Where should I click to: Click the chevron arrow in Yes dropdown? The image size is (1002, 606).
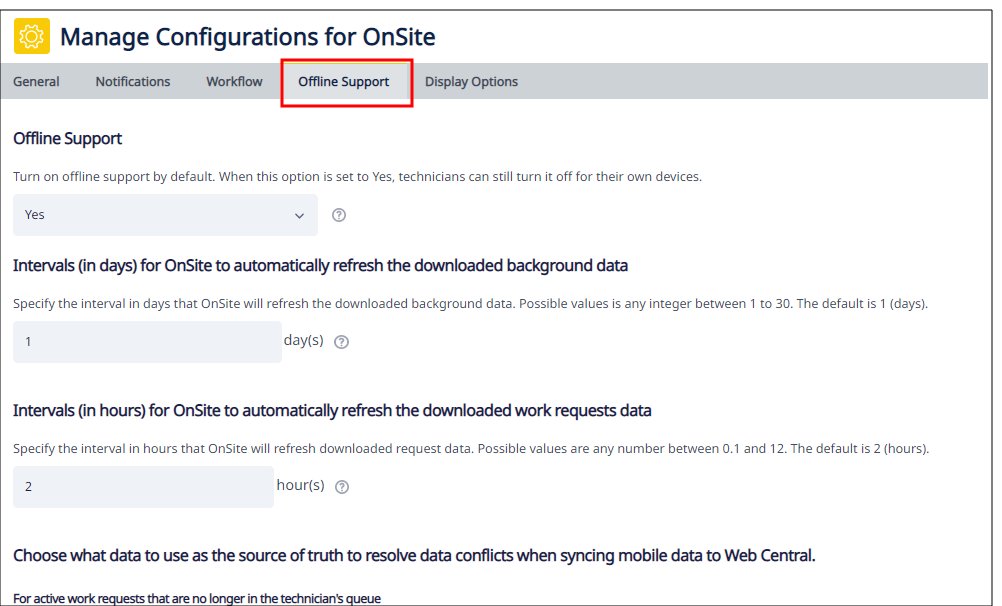click(x=299, y=215)
